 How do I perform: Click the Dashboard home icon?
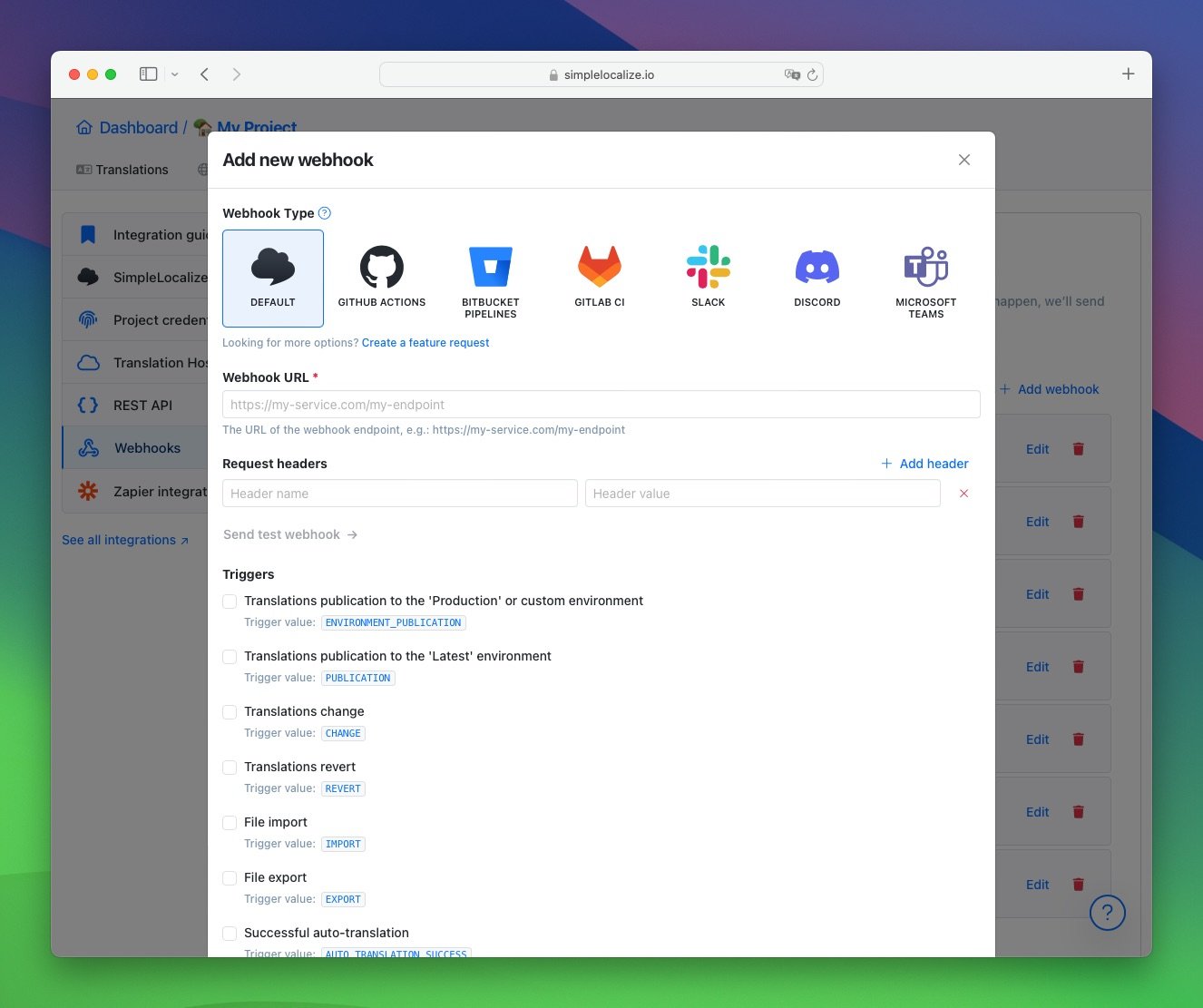84,128
